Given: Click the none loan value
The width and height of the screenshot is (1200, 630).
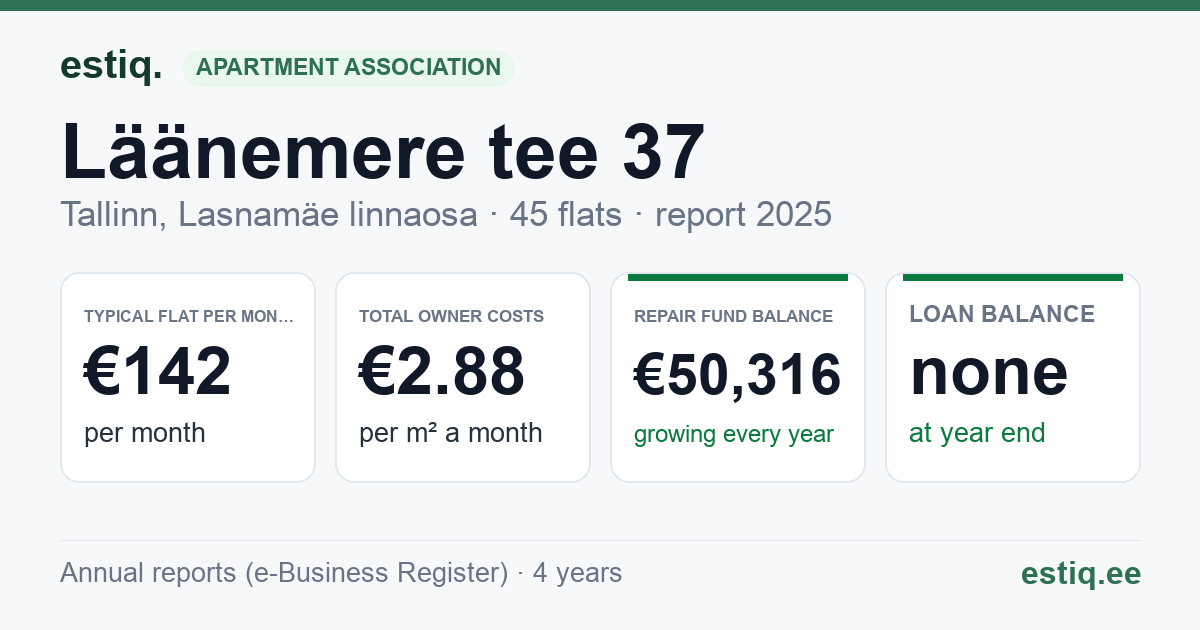Looking at the screenshot, I should point(988,371).
